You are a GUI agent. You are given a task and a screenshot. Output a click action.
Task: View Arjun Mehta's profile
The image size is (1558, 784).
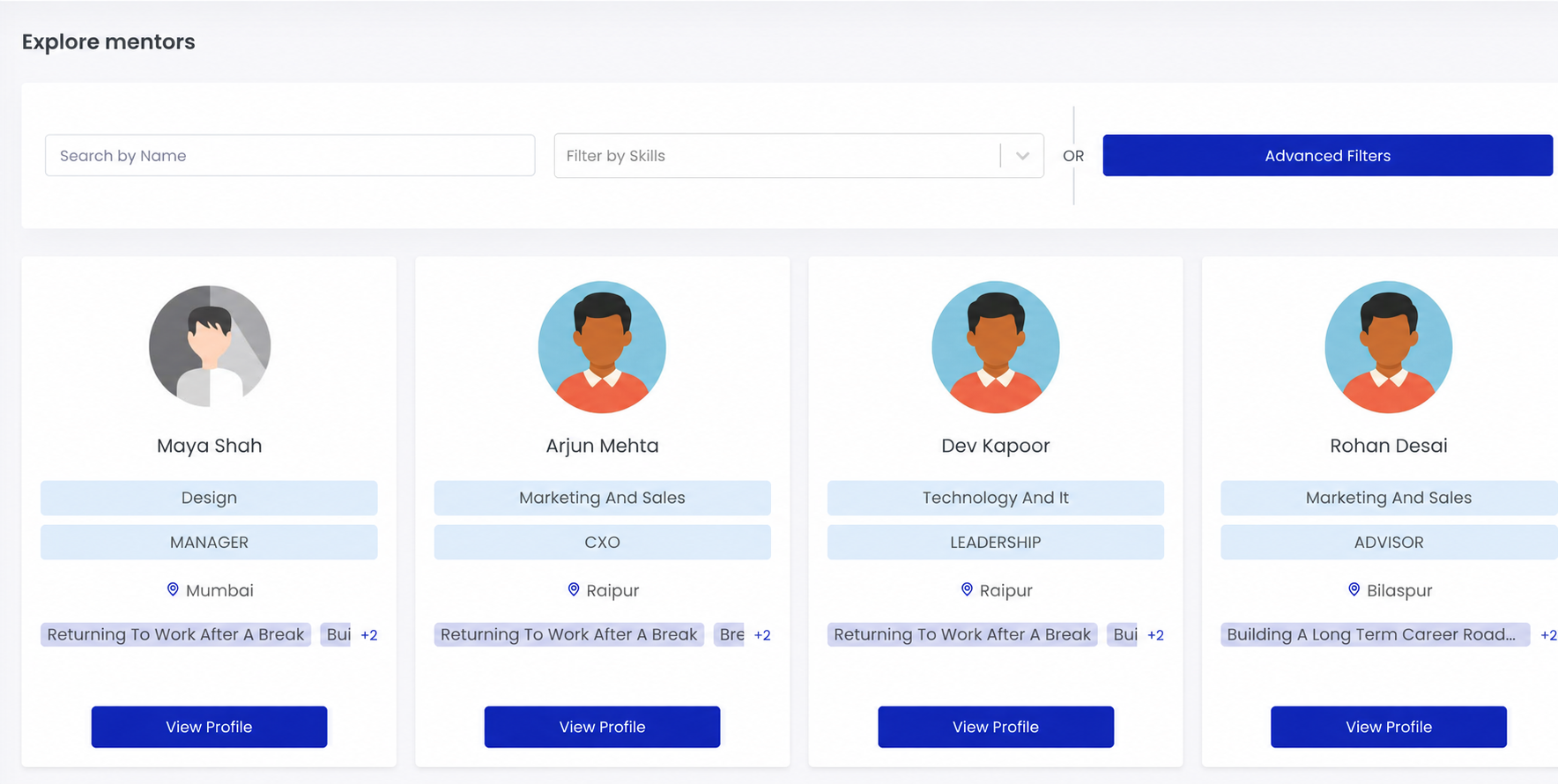point(602,727)
